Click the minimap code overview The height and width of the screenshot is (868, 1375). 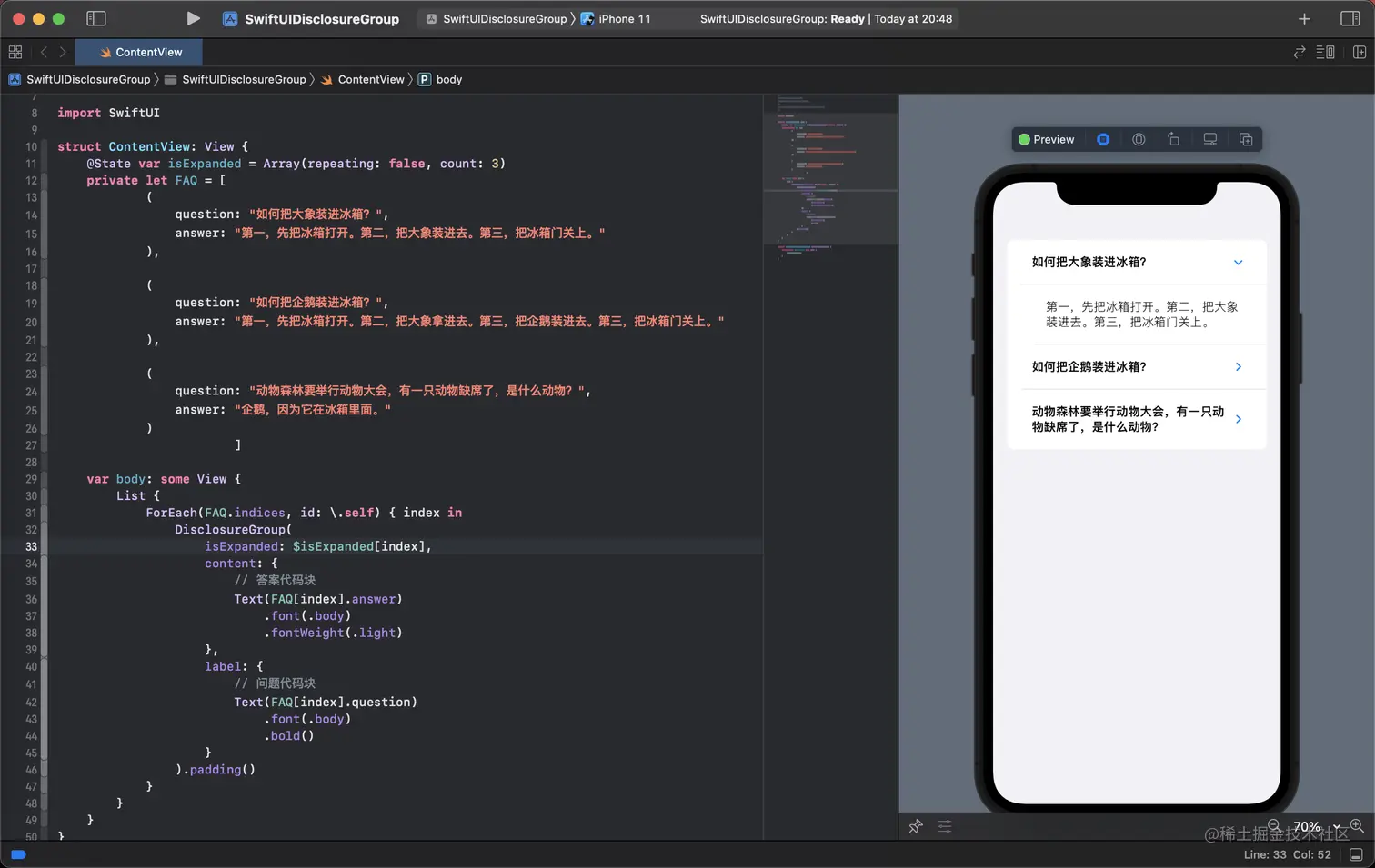(x=830, y=179)
